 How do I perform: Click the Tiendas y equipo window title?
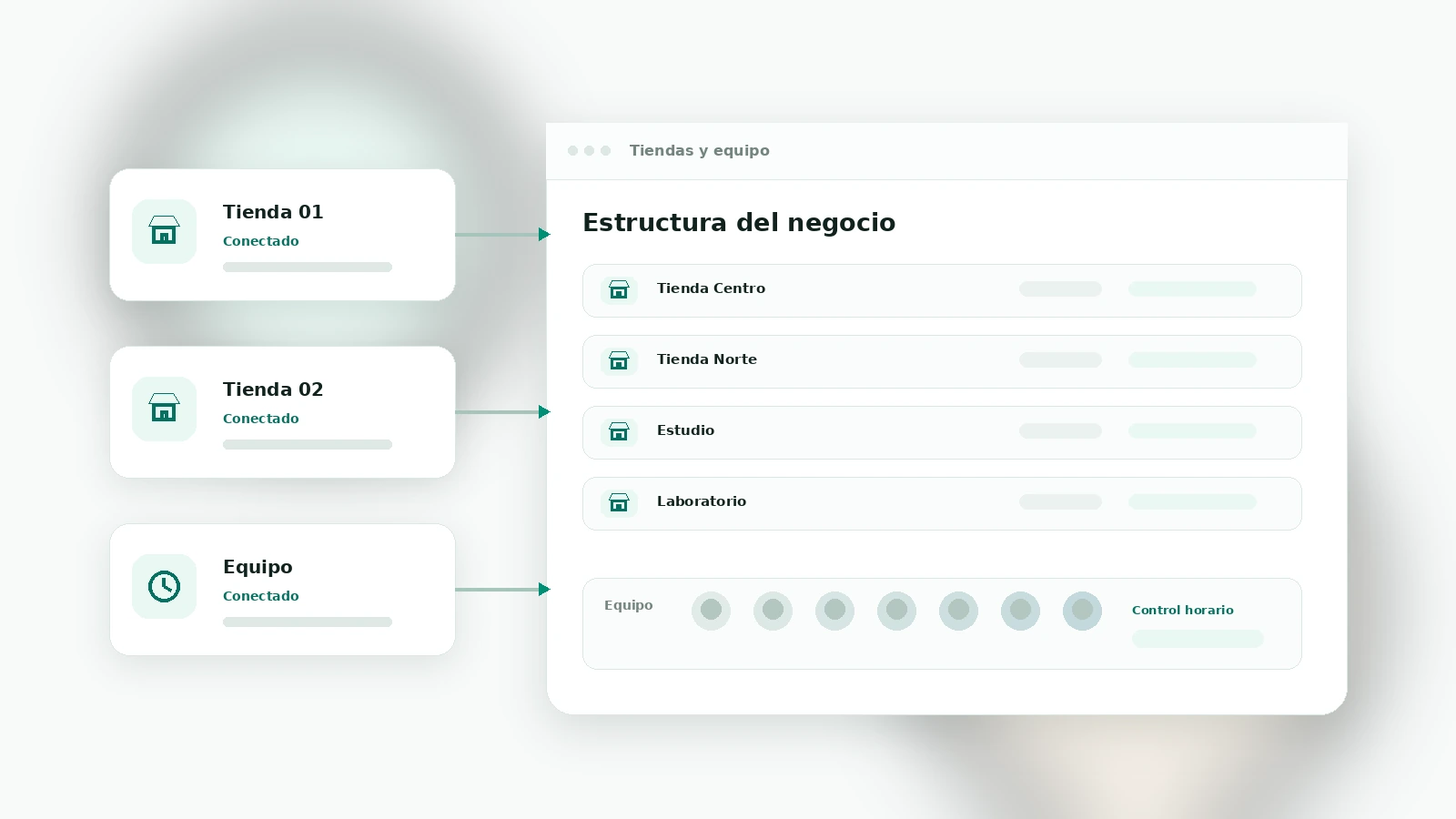(x=699, y=151)
